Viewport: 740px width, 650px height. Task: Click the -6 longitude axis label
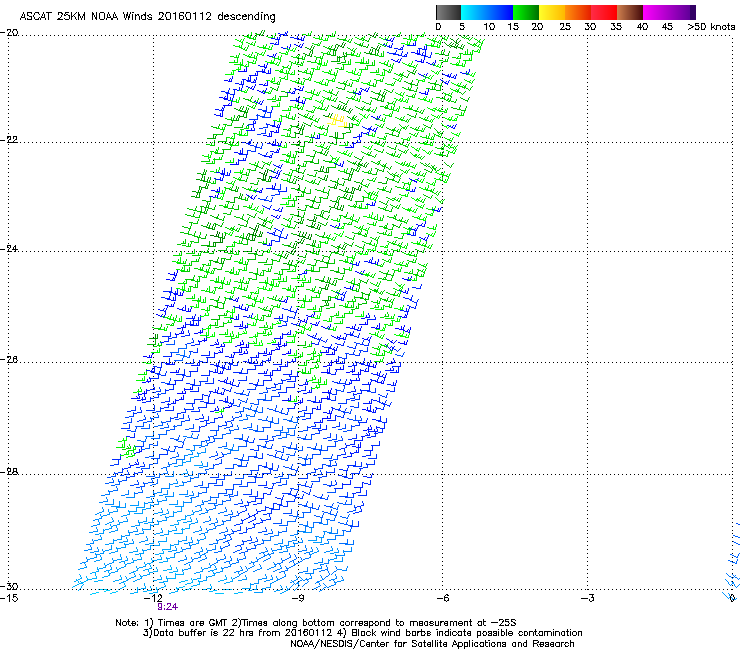[x=442, y=598]
